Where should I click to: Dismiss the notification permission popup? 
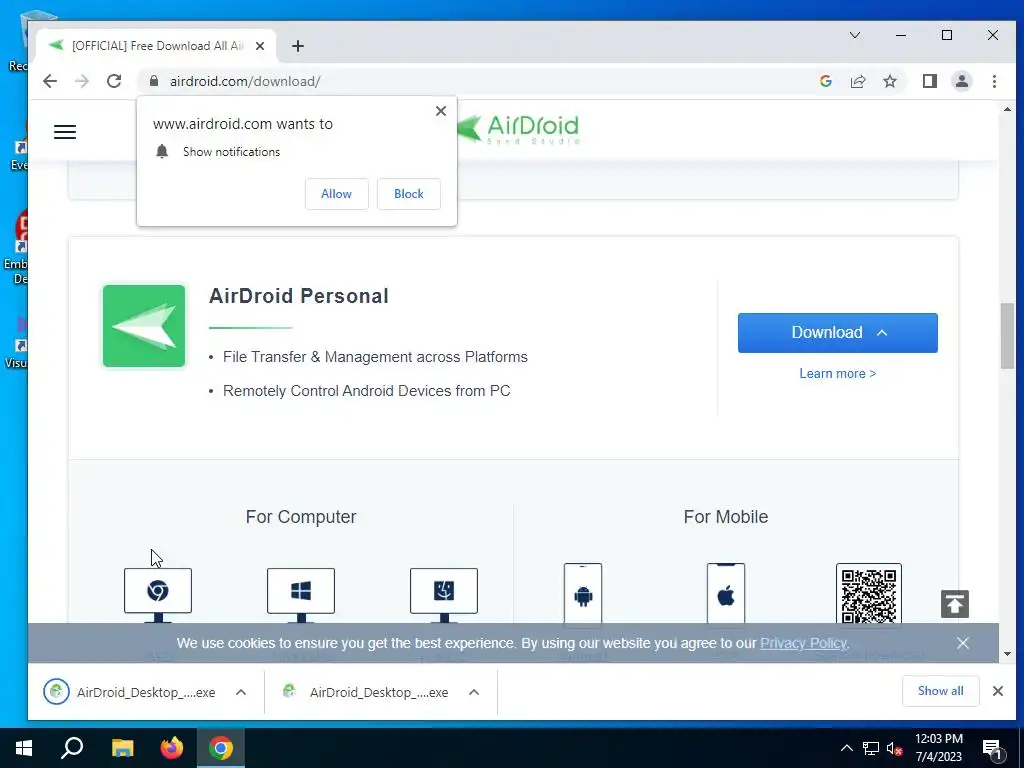(x=441, y=111)
